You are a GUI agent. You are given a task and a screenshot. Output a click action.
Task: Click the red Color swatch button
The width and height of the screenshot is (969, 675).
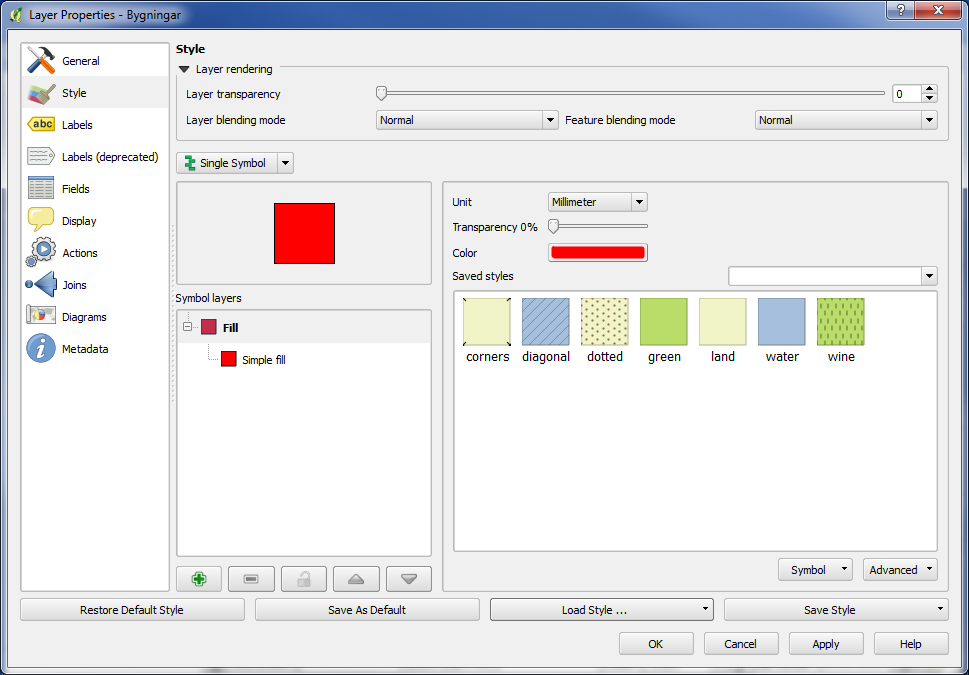pos(598,252)
